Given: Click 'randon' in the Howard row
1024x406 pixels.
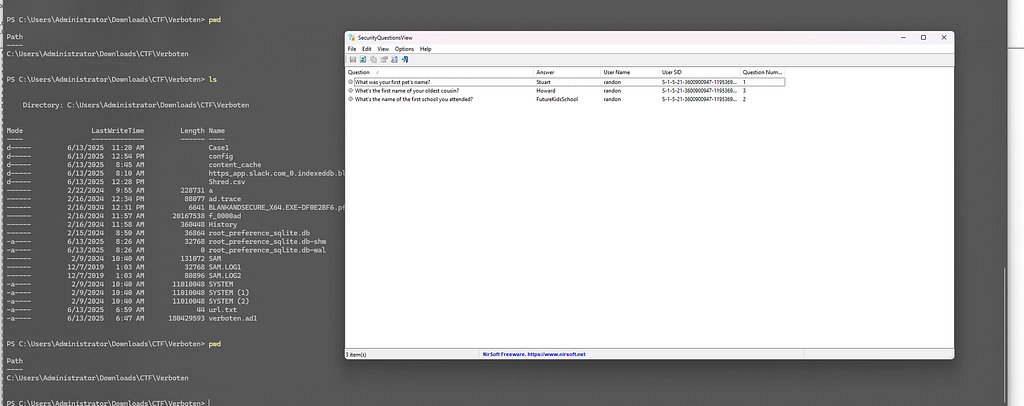Looking at the screenshot, I should click(612, 91).
